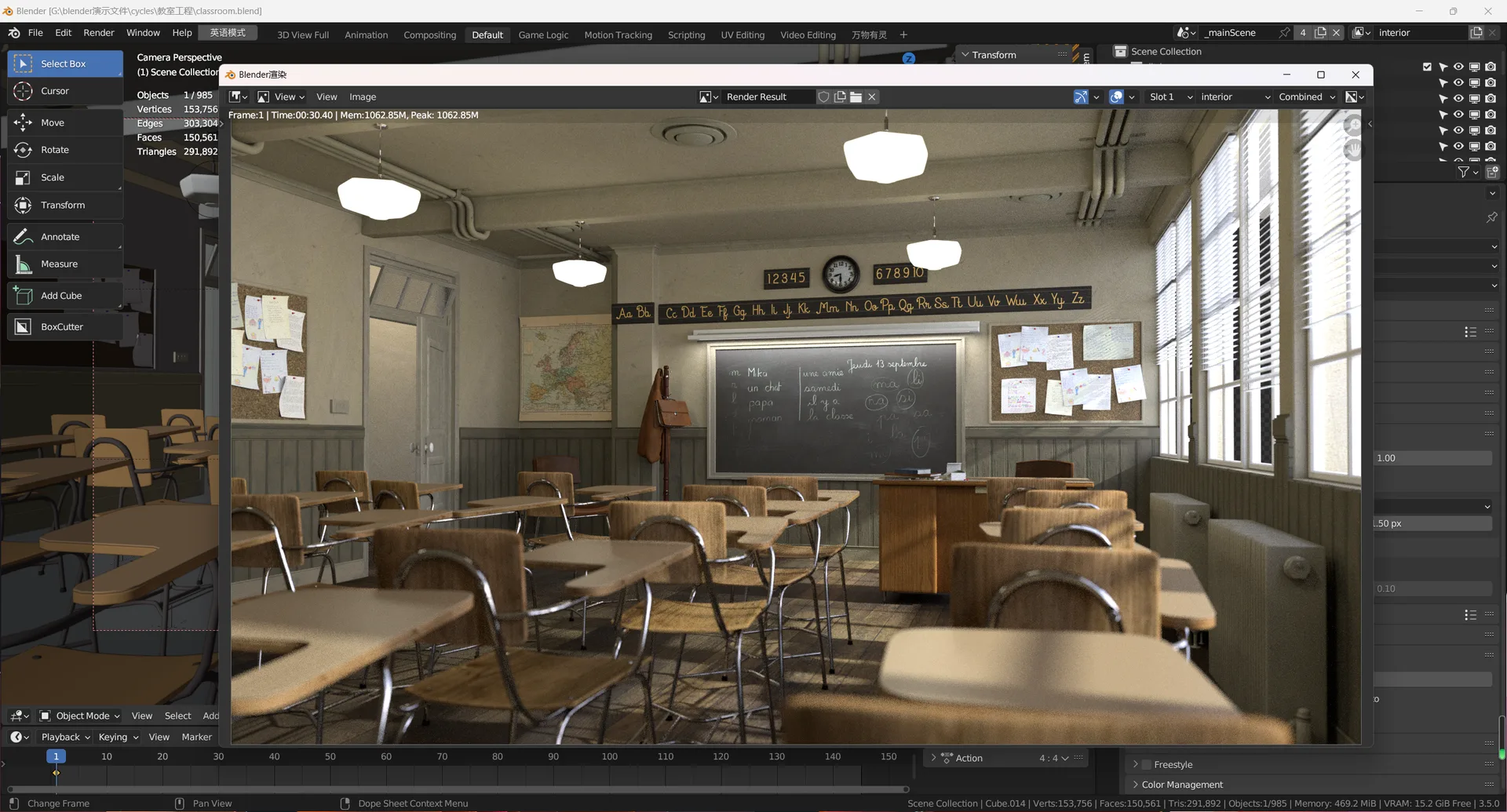Open the Render menu in top bar
The height and width of the screenshot is (812, 1507).
point(99,32)
